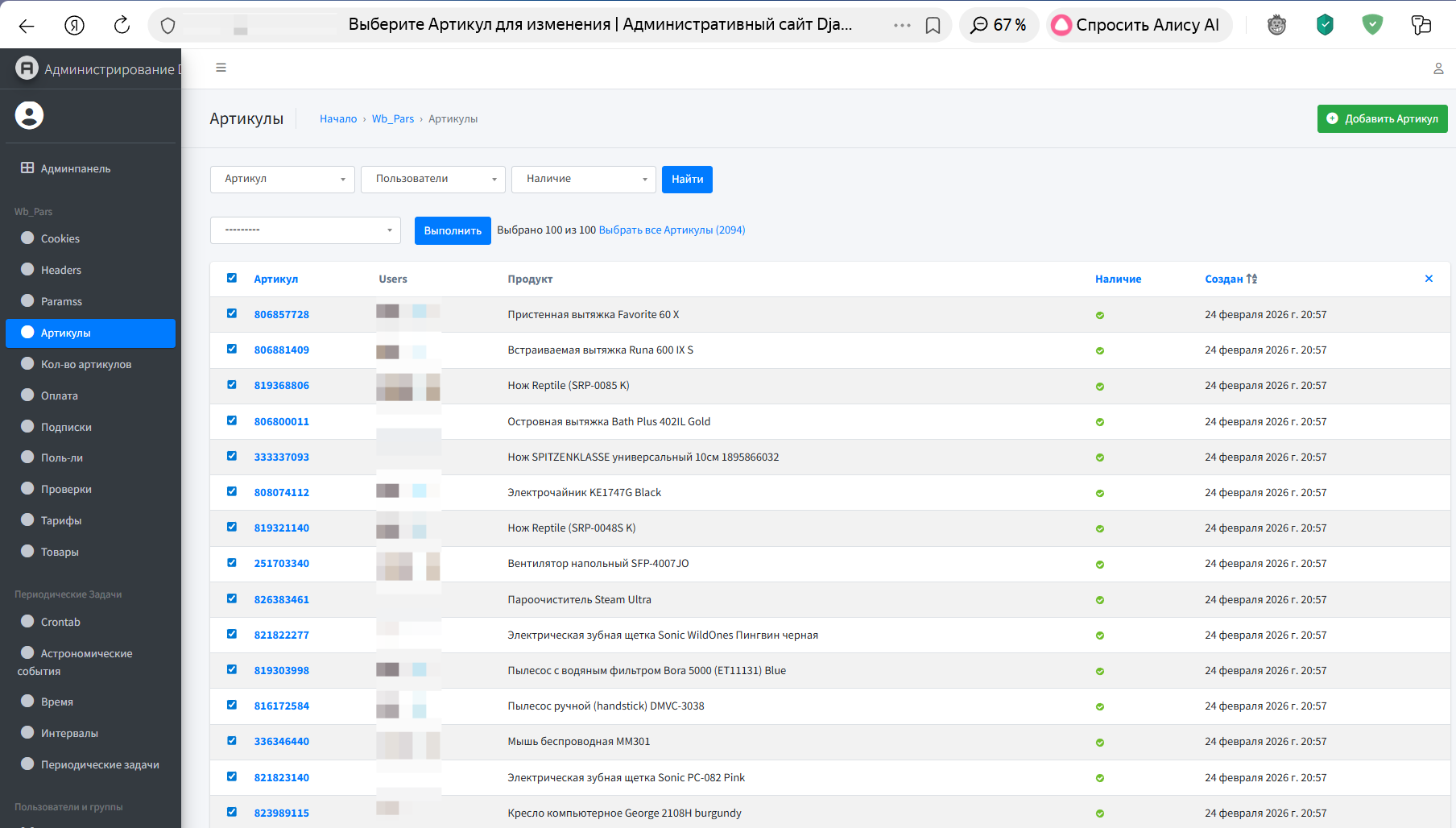
Task: Click product Пароочиститель Steam Ultra
Action: point(579,599)
